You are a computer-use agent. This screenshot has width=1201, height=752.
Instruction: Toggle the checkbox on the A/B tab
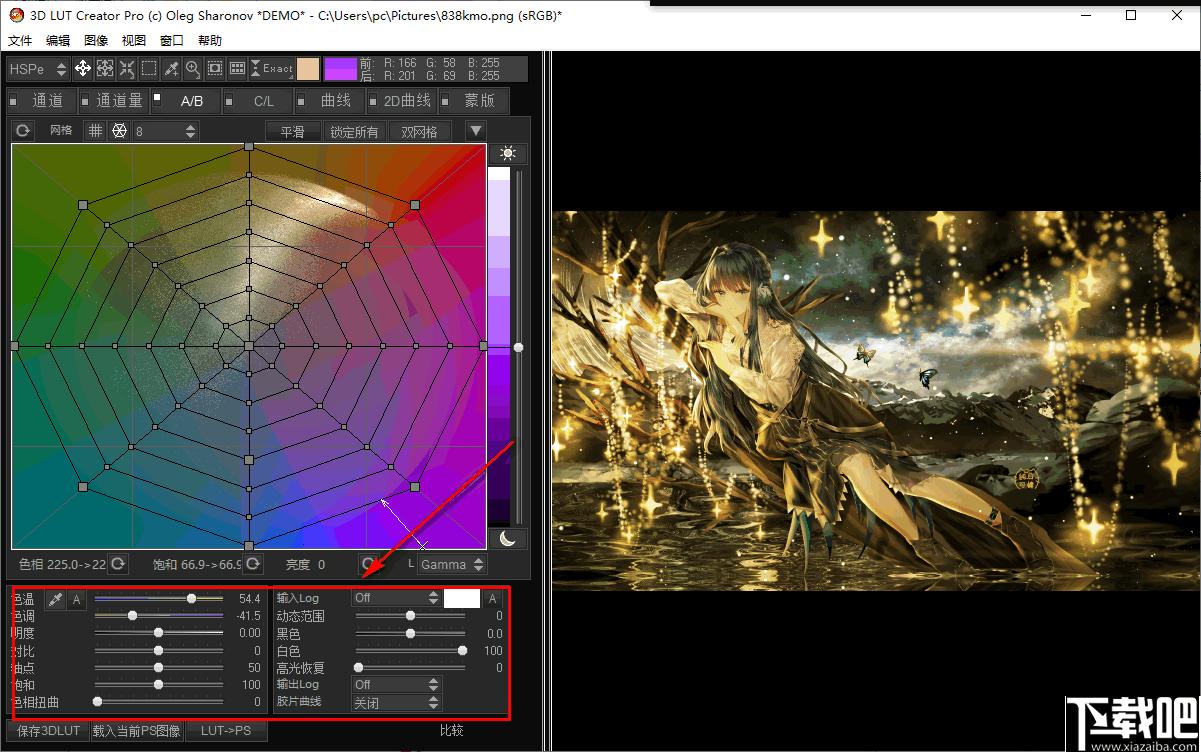(158, 97)
